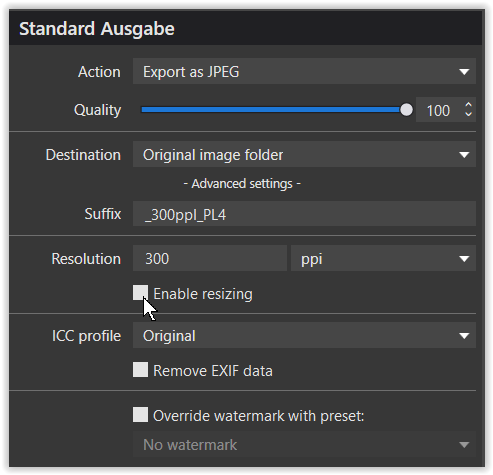The image size is (493, 475).
Task: Select the Original image folder combo box
Action: (x=304, y=154)
